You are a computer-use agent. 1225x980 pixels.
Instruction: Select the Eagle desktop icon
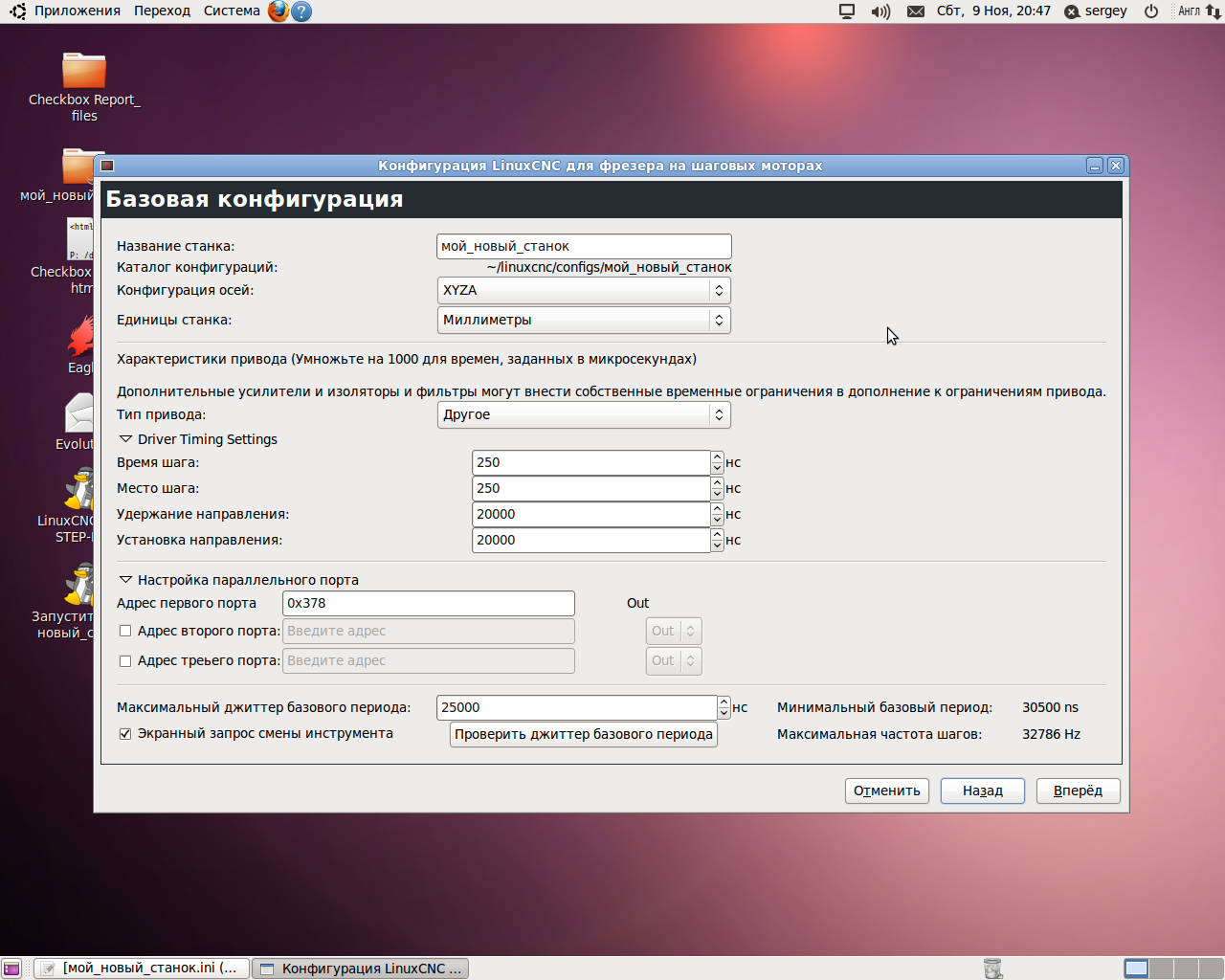80,345
